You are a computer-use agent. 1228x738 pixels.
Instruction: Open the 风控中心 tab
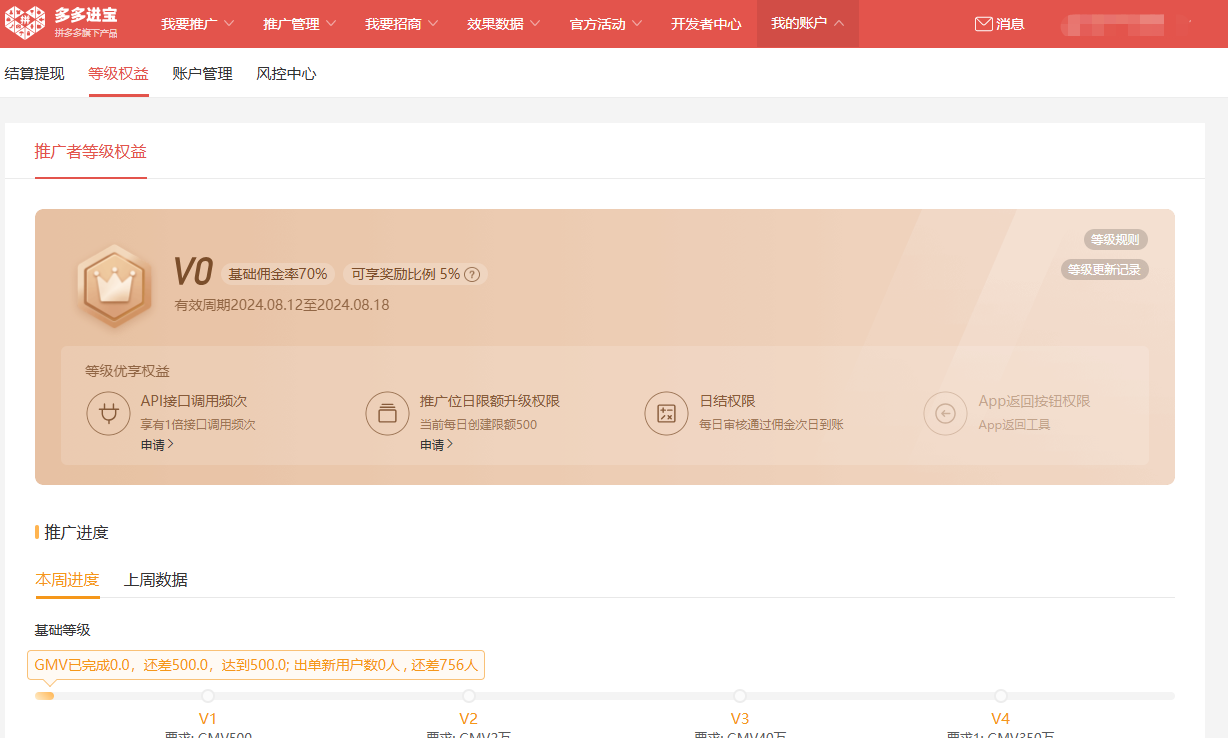[x=286, y=73]
